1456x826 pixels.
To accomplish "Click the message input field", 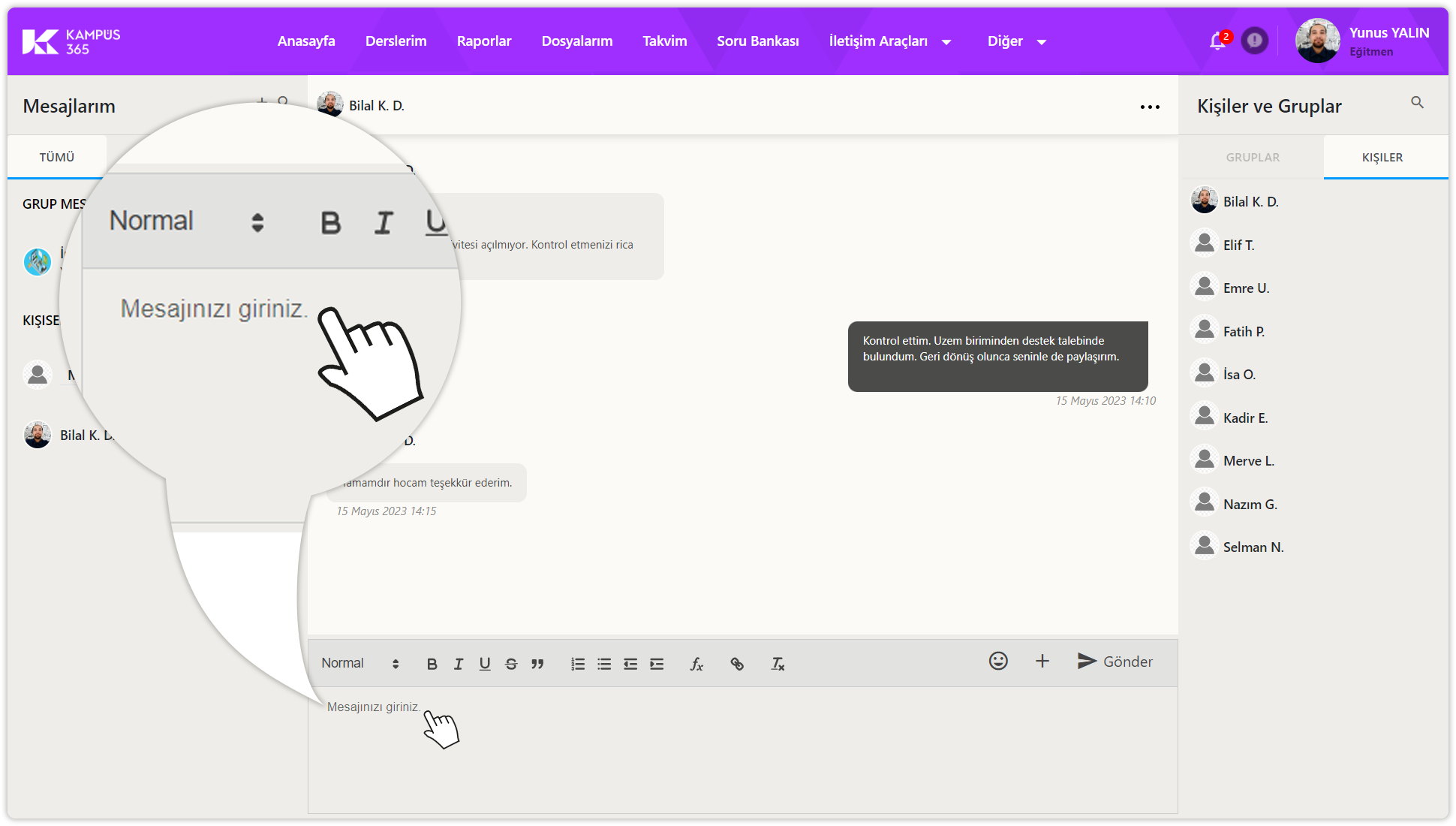I will 743,707.
